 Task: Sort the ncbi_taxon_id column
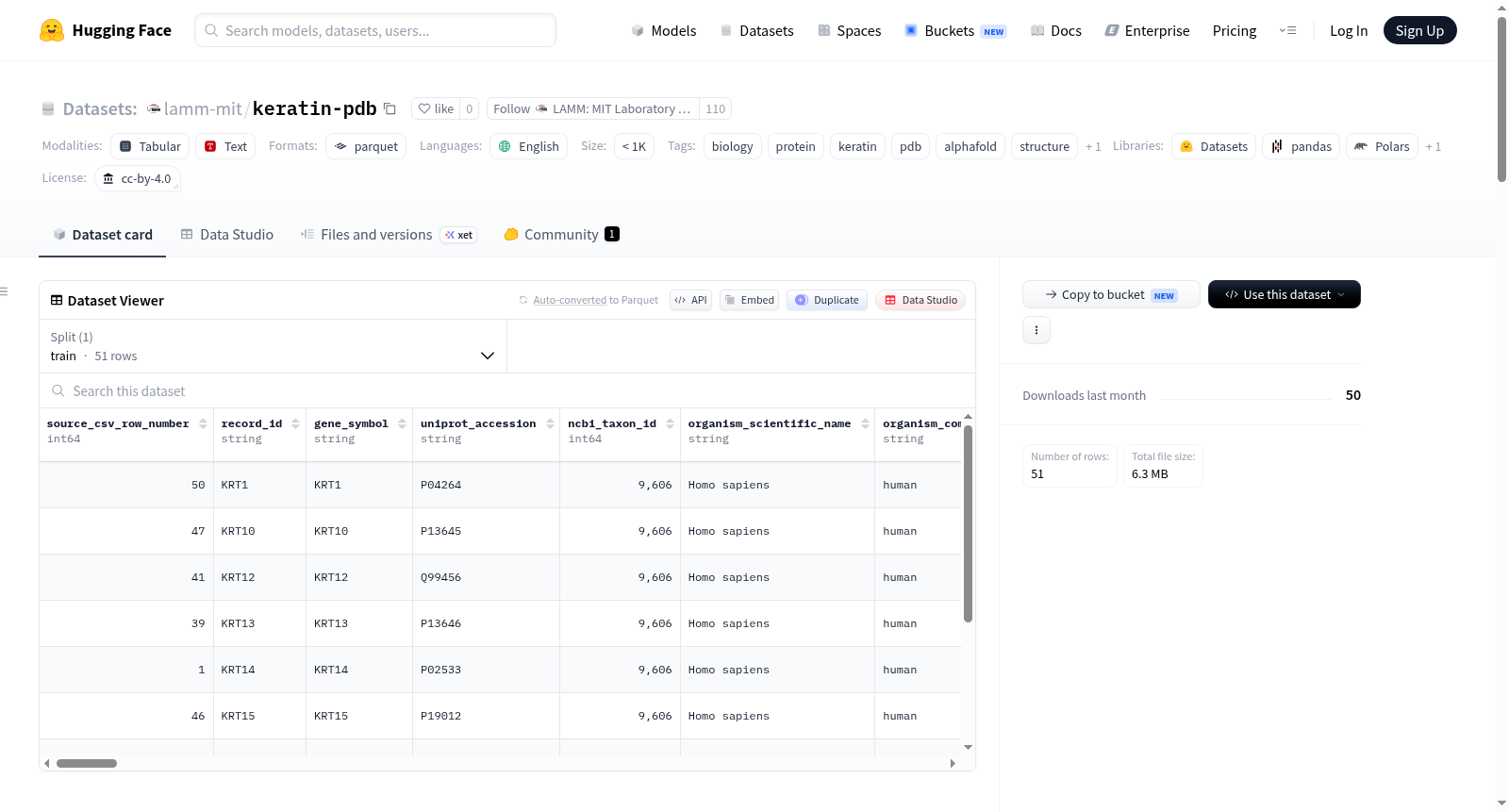pyautogui.click(x=670, y=424)
